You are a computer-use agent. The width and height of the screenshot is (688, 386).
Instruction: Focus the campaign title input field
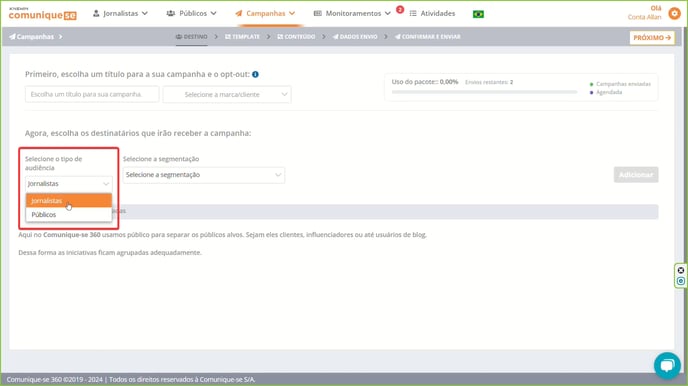(92, 94)
